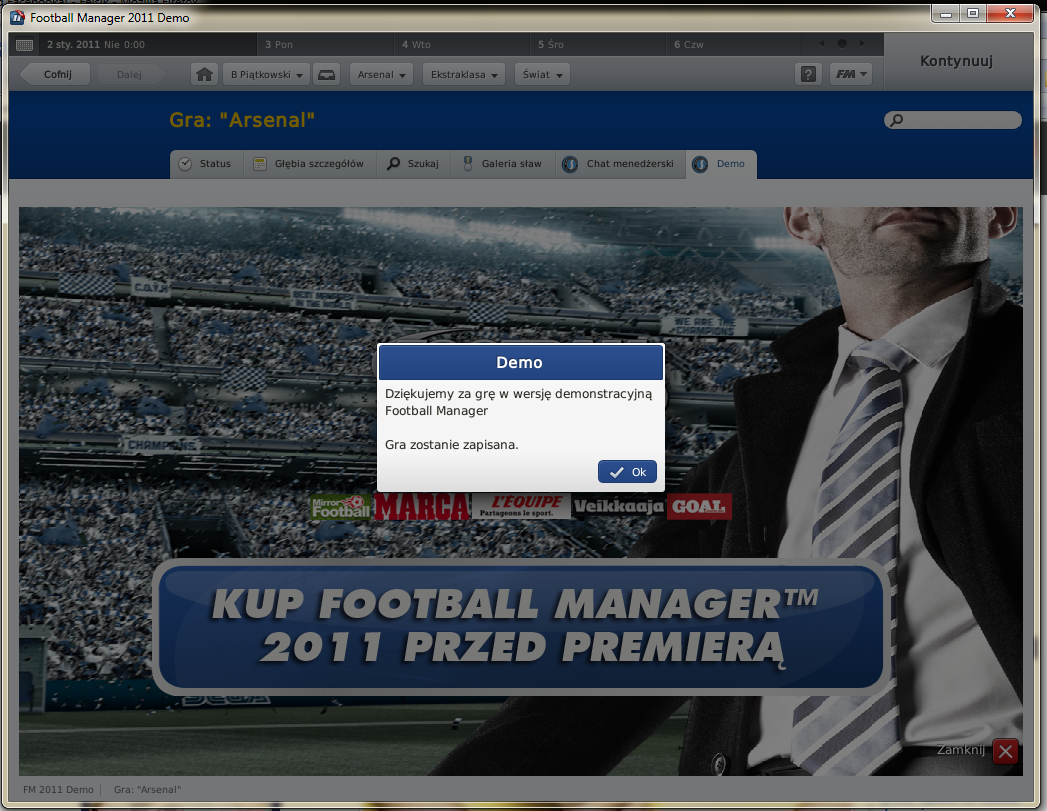Click the Veikkaaja logo
Image resolution: width=1047 pixels, height=811 pixels.
click(618, 507)
